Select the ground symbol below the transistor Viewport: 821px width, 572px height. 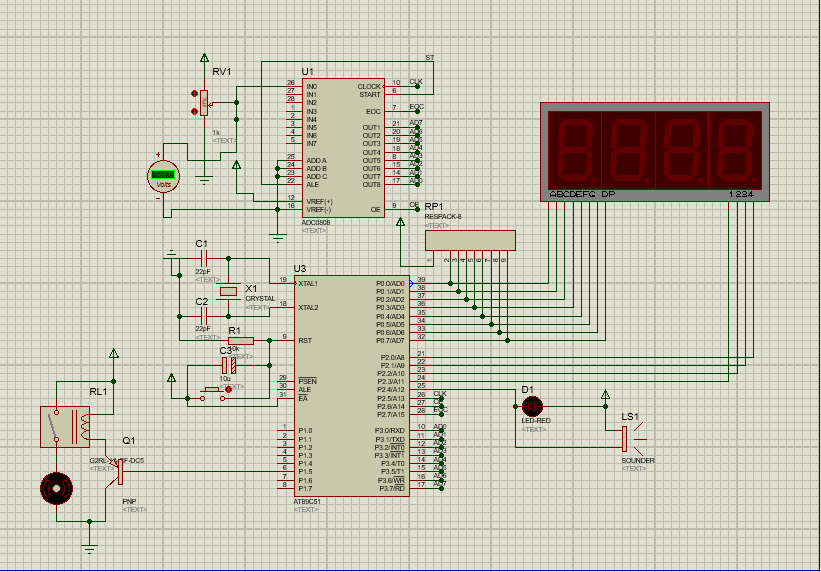pos(90,548)
